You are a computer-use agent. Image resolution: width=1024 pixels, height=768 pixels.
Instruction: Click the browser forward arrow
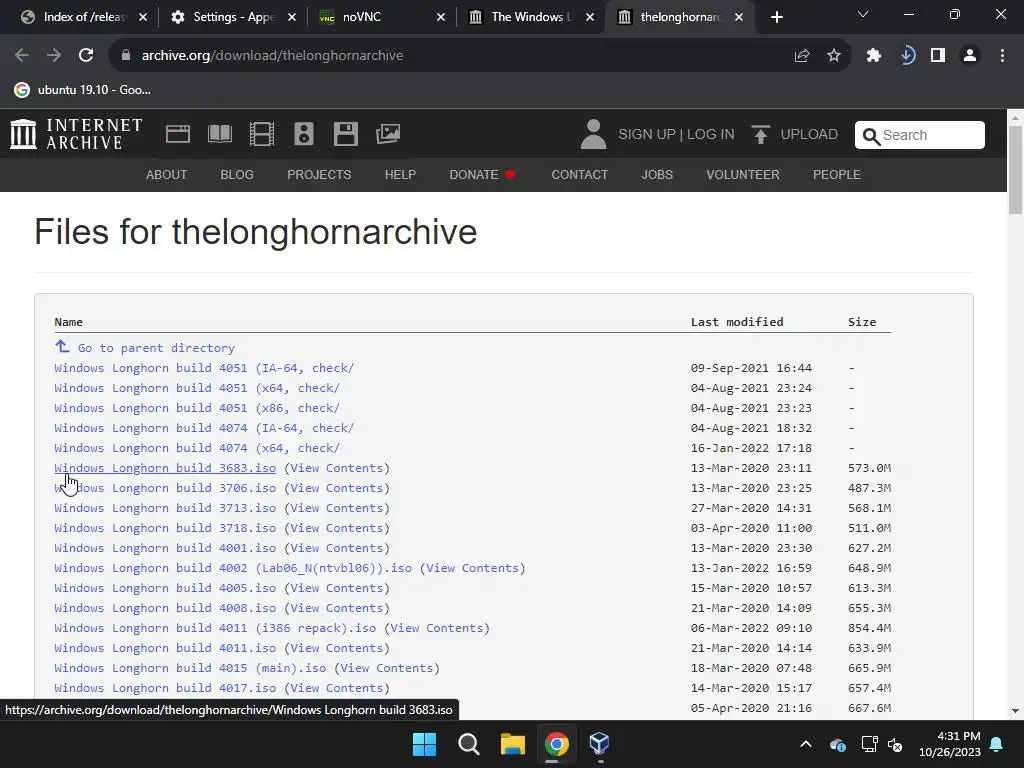[x=54, y=56]
